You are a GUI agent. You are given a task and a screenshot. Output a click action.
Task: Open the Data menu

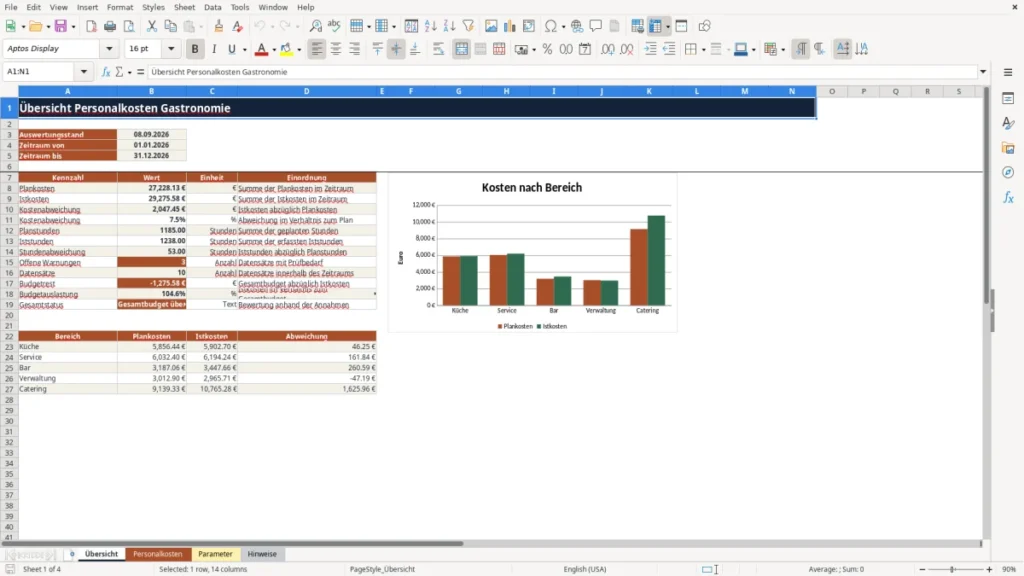point(212,7)
